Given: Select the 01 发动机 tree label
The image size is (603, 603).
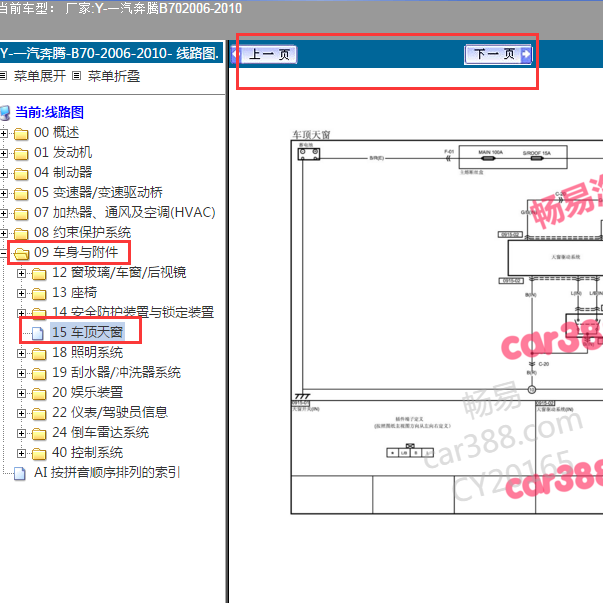Looking at the screenshot, I should point(63,152).
